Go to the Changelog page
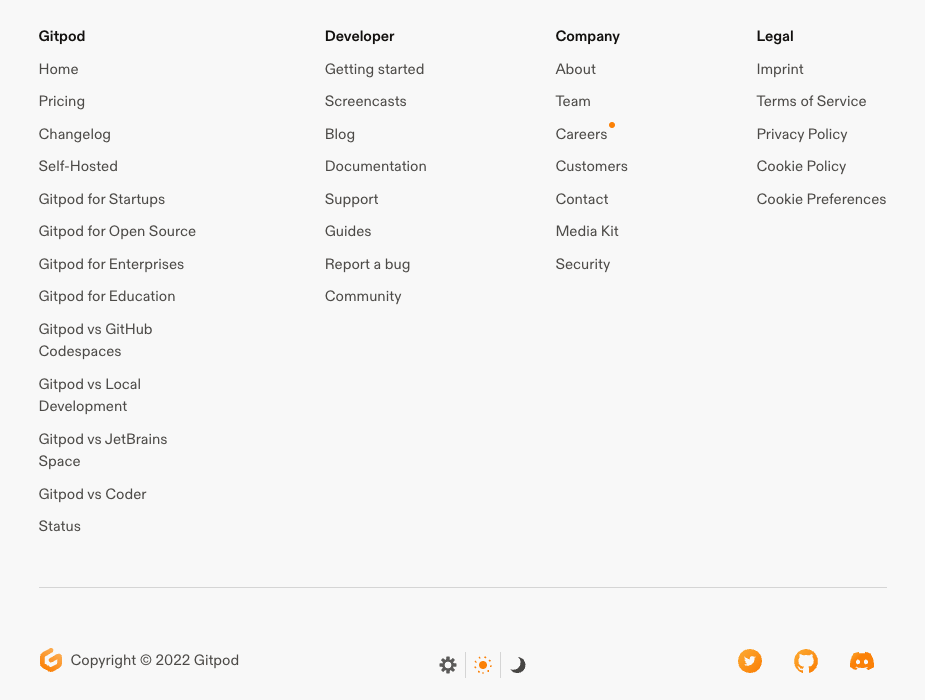This screenshot has width=925, height=700. [75, 134]
